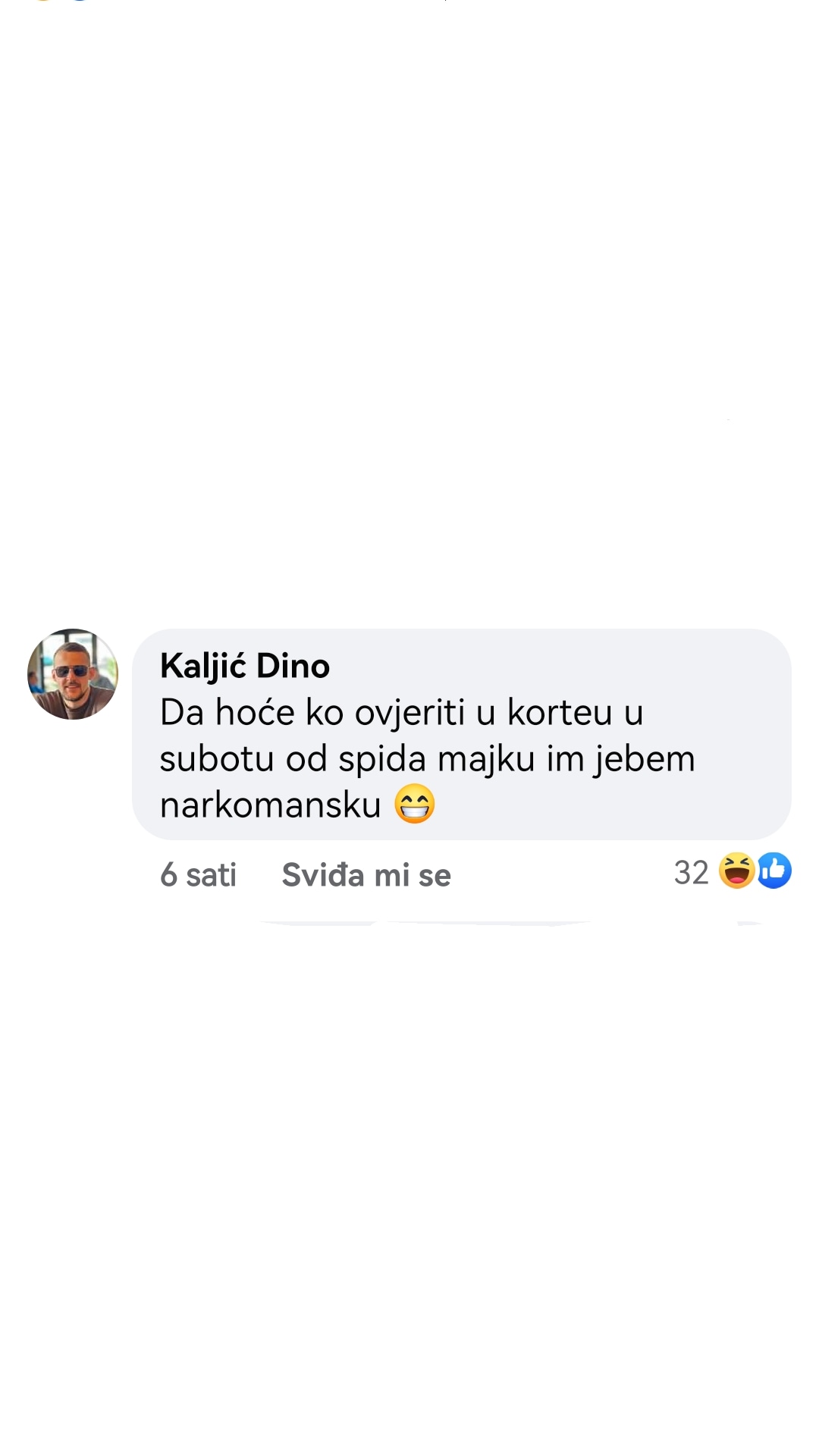Click the yellow partial reaction icon at top edge
This screenshot has height=1456, width=819.
43,1
